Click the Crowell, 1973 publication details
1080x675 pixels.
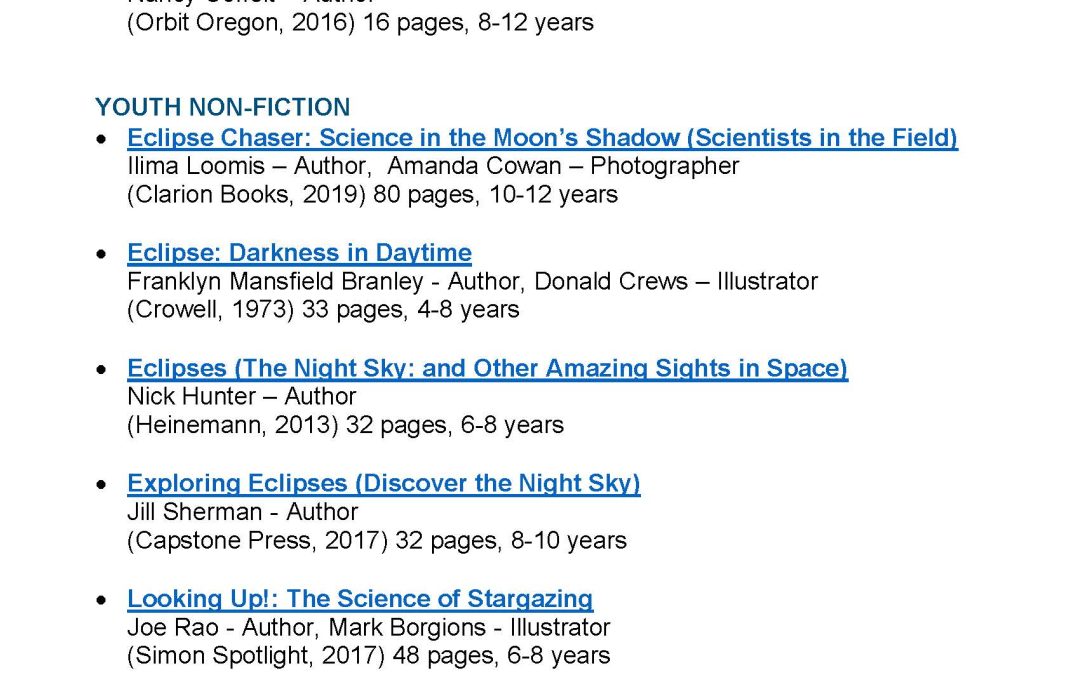[x=323, y=310]
